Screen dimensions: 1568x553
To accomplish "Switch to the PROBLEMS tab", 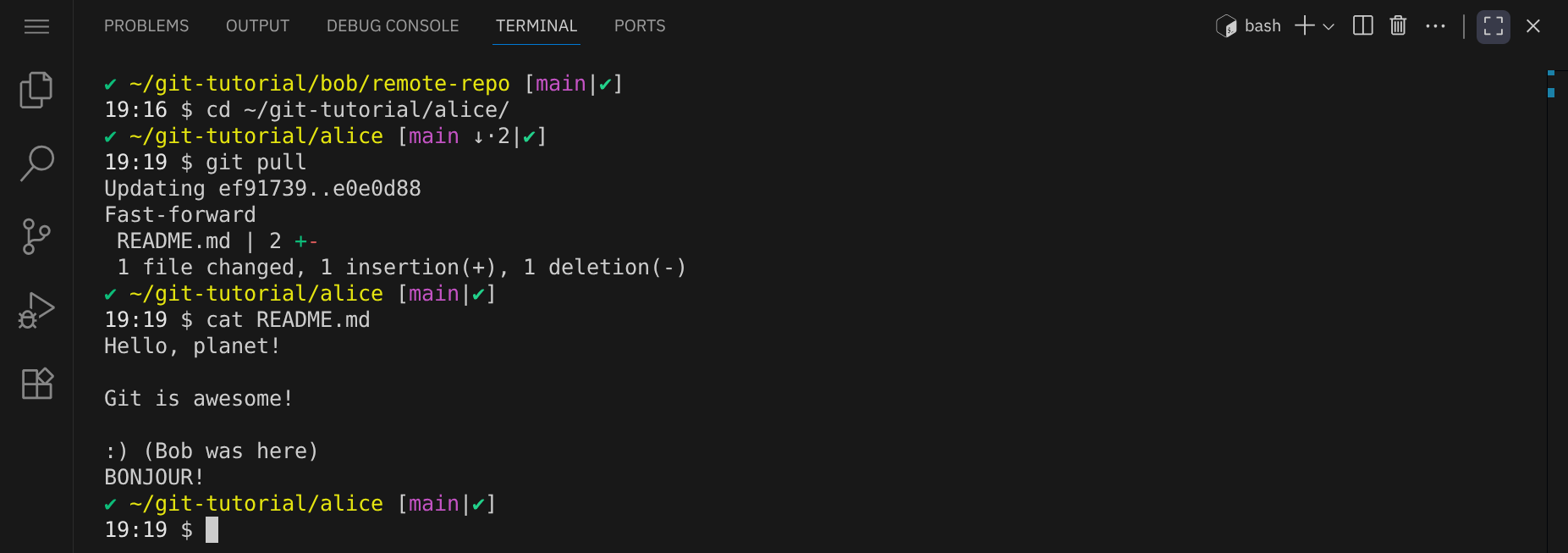I will (146, 26).
